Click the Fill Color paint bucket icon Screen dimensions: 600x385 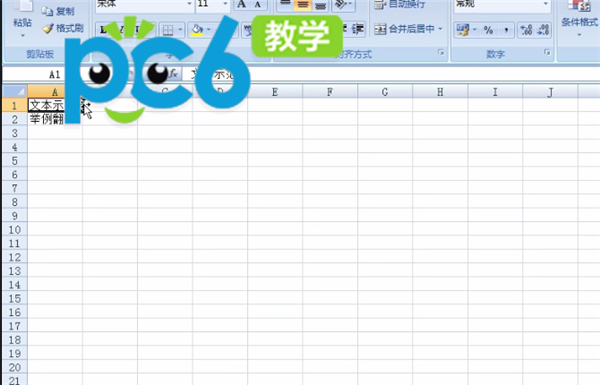(x=197, y=29)
